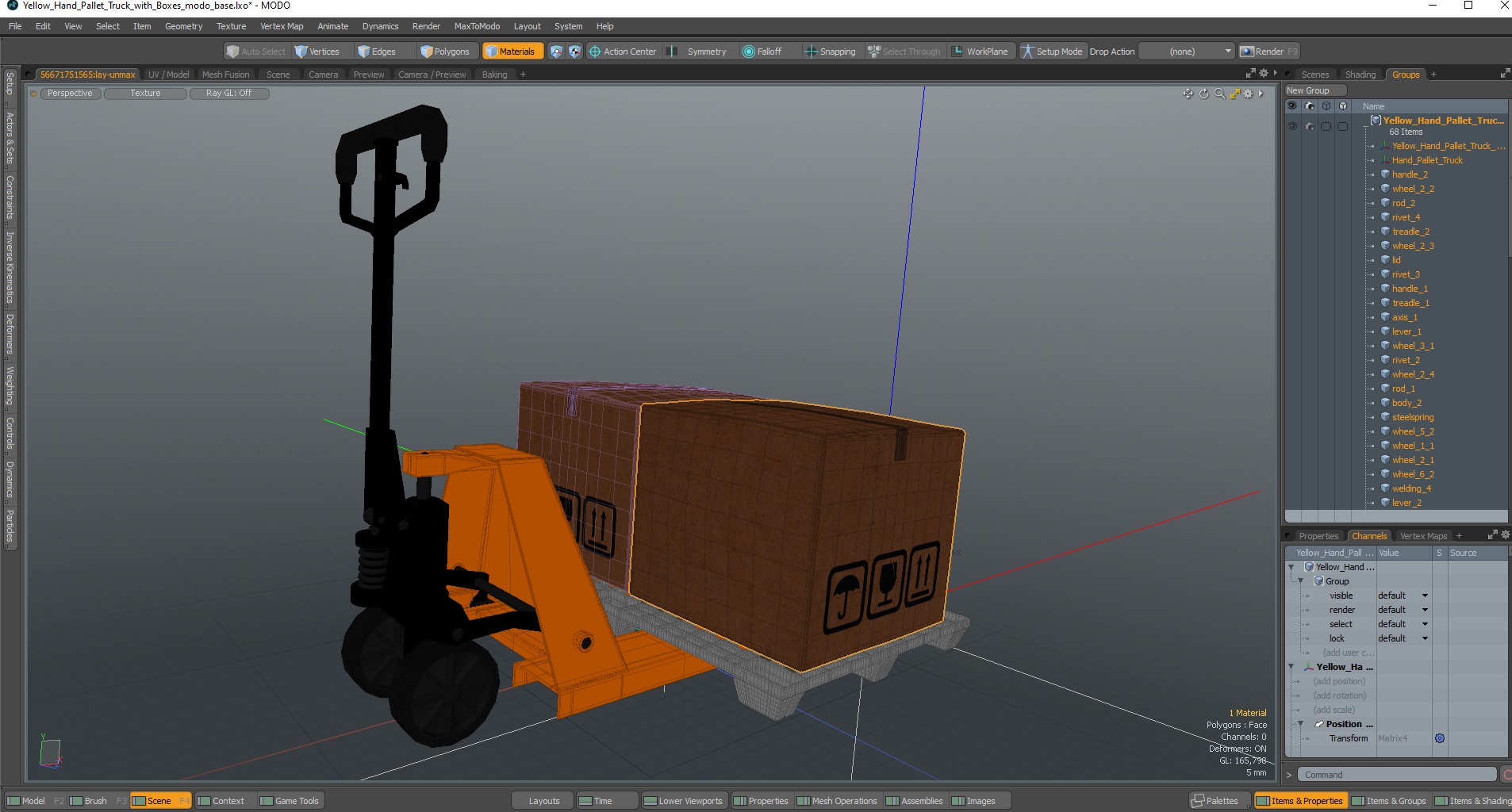Toggle first checkbox in group row

[1326, 126]
